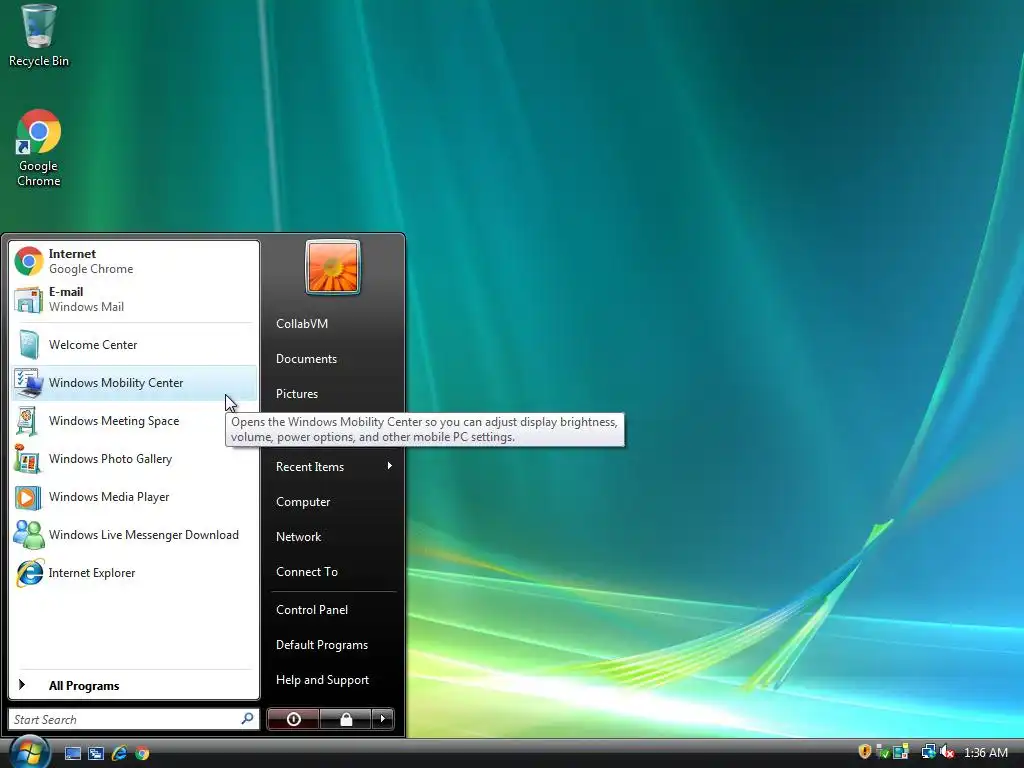Screen dimensions: 1024x768
Task: Click the search magnifier icon
Action: tap(248, 719)
